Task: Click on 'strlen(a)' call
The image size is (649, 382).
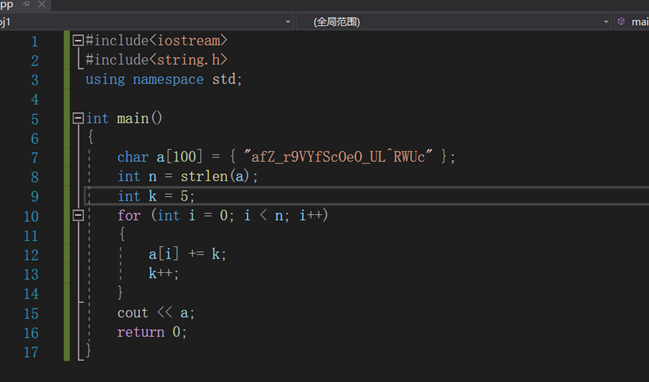Action: click(215, 176)
